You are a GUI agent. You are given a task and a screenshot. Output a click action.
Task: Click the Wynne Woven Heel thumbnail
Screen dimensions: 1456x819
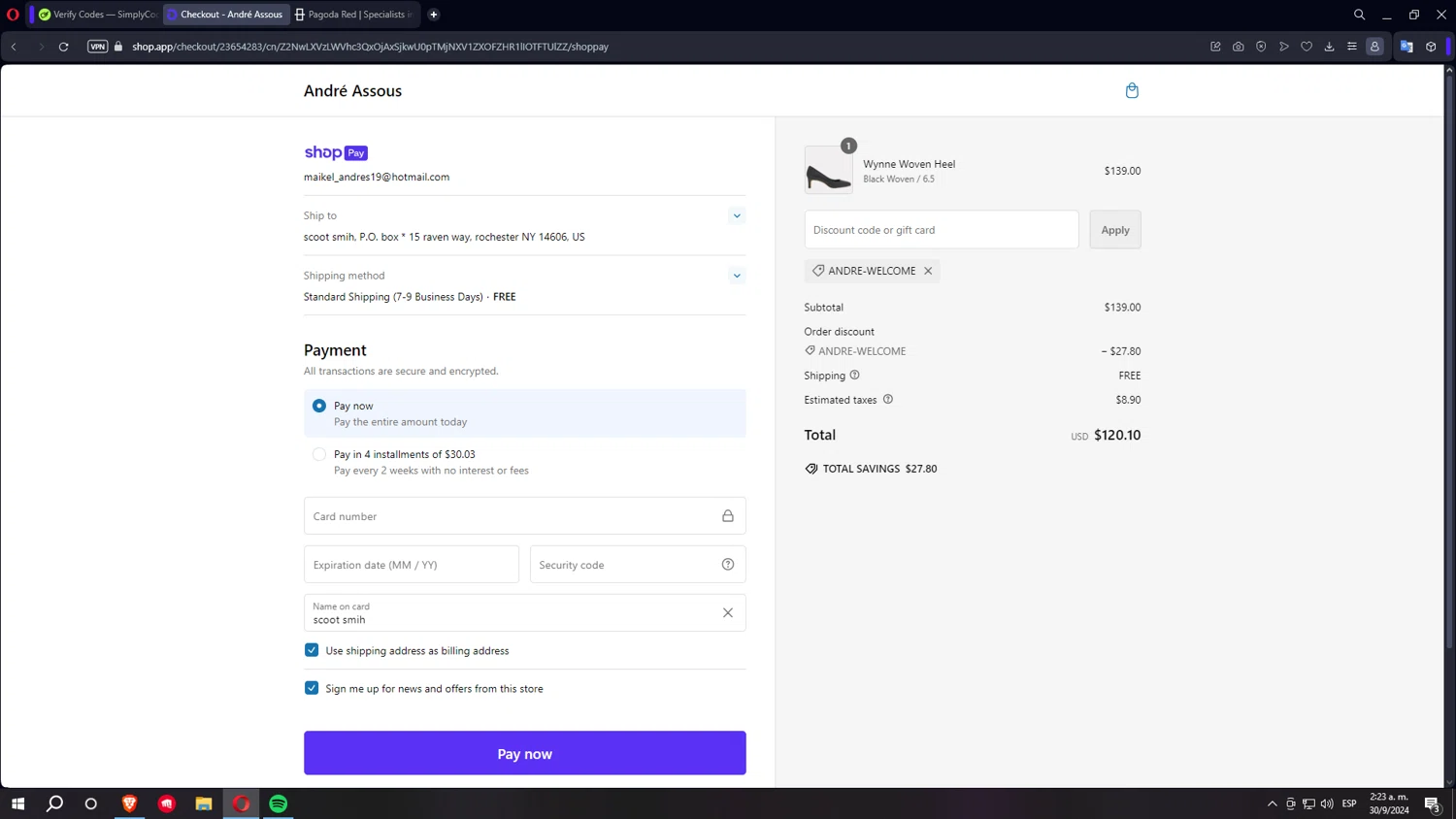point(829,170)
